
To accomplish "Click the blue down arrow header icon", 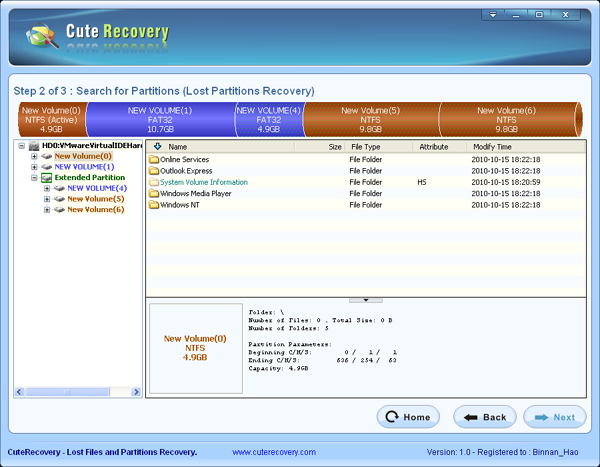I will pyautogui.click(x=157, y=147).
